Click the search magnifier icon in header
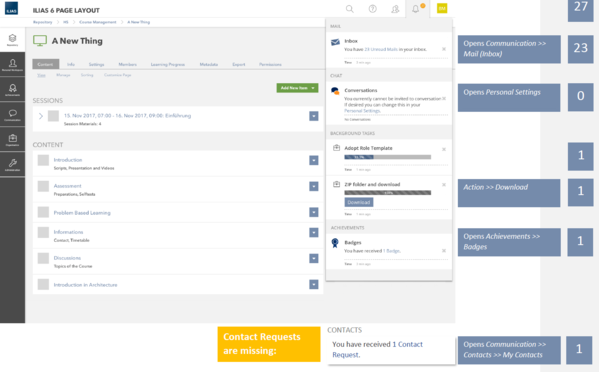This screenshot has height=372, width=599. 350,9
